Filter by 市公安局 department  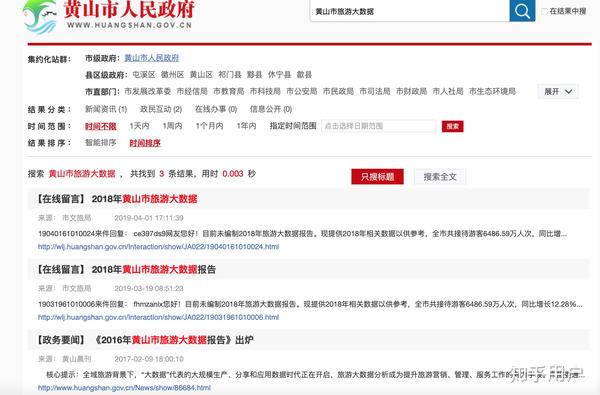[302, 91]
